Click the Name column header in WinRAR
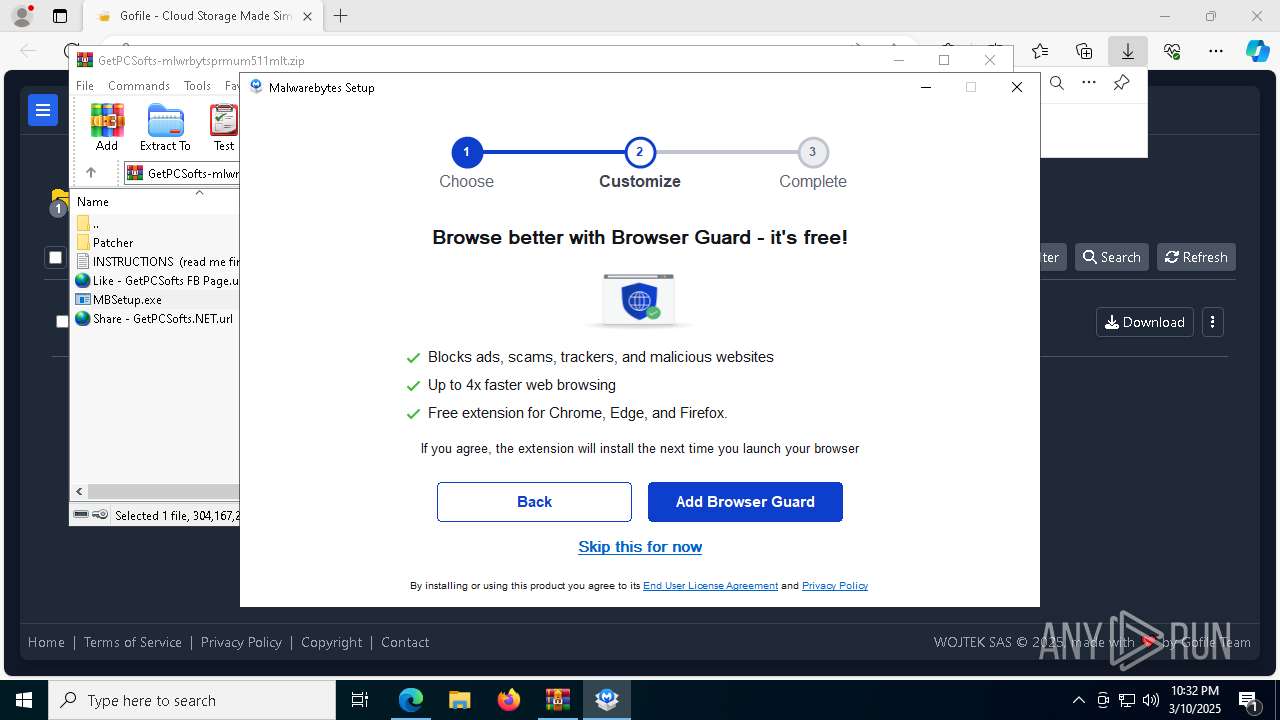Screen dimensions: 1280x720 156,201
